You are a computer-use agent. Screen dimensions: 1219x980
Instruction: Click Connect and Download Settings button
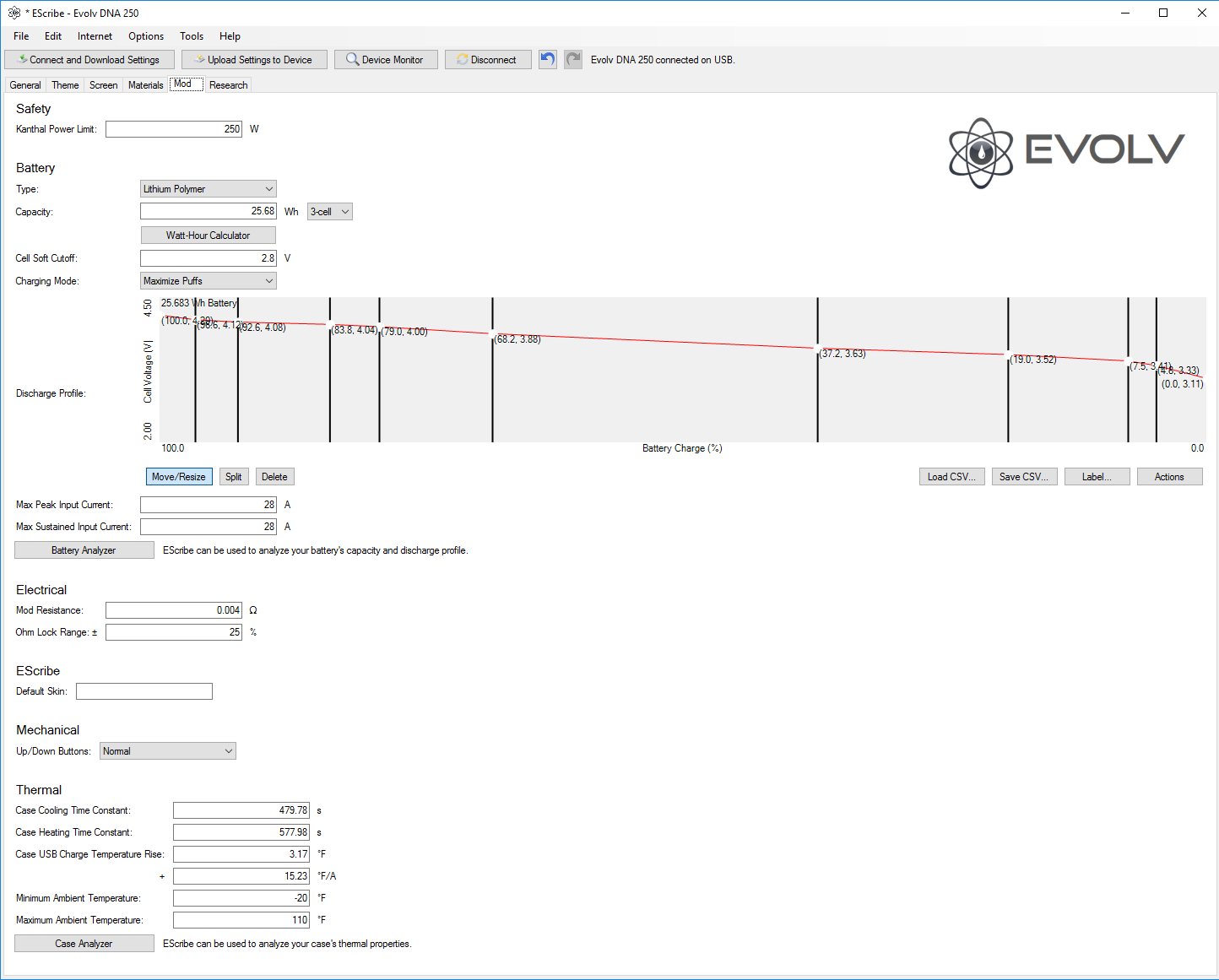pos(89,60)
